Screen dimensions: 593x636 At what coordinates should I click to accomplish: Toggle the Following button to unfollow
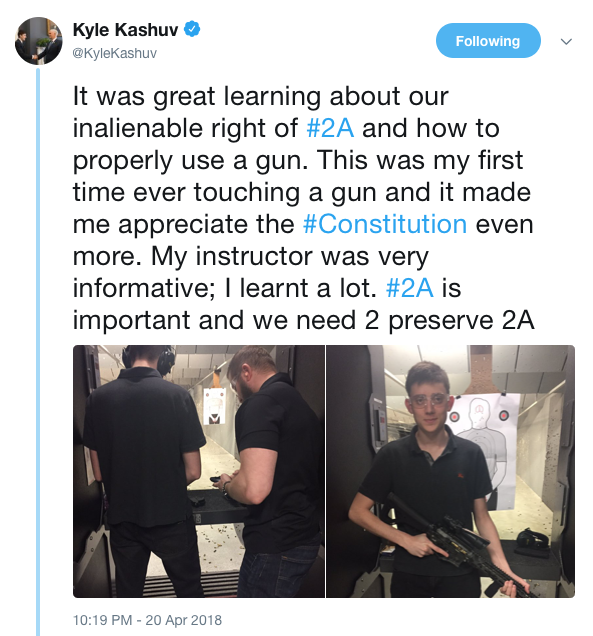[488, 41]
